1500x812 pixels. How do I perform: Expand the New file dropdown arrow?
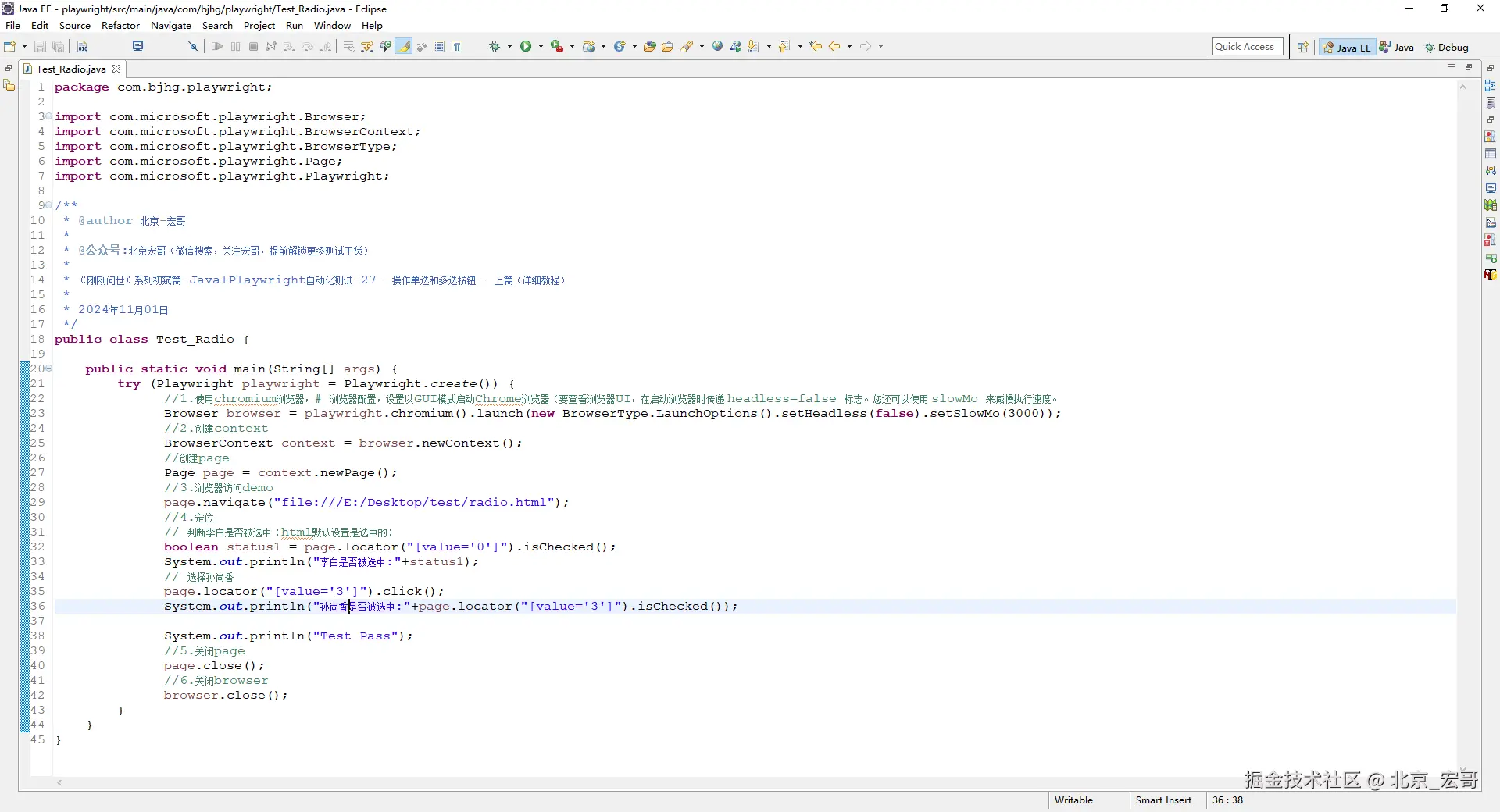(24, 47)
